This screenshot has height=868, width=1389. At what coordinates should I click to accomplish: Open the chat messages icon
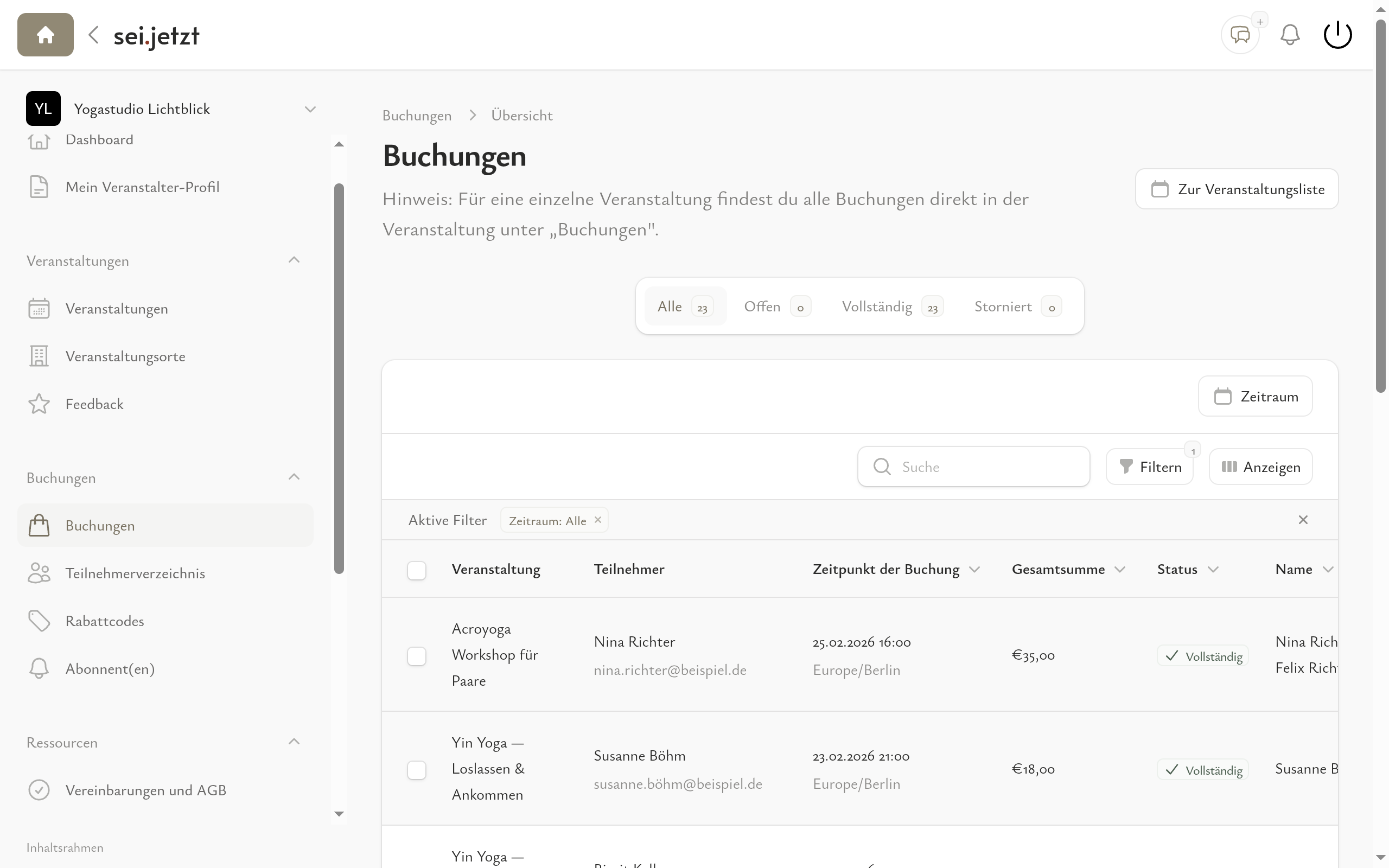point(1240,35)
